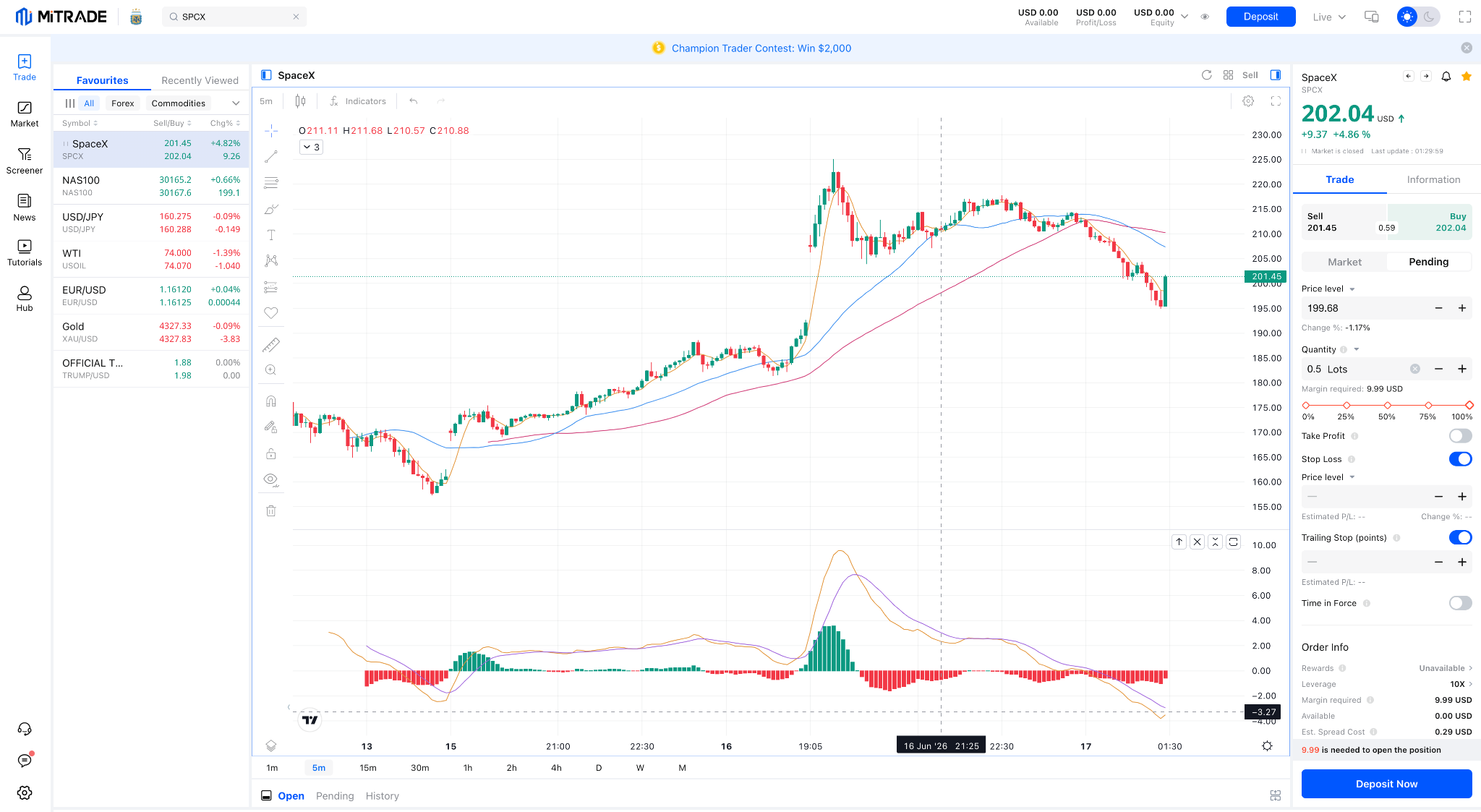Open the Screener page
This screenshot has height=812, width=1481.
[x=25, y=161]
